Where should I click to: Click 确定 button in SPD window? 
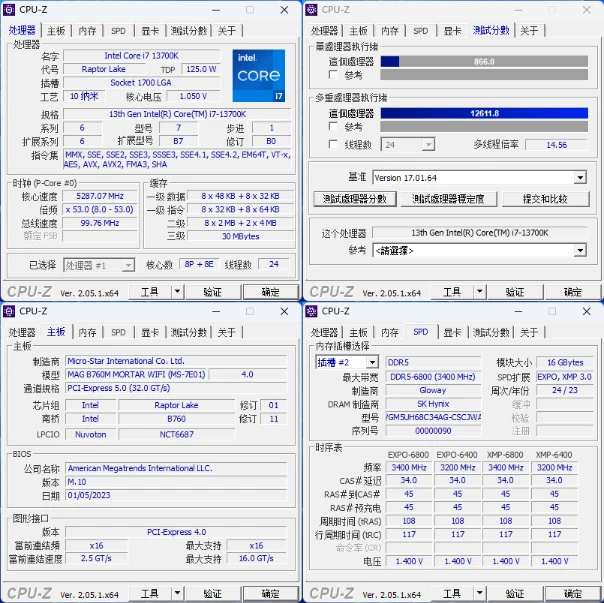click(573, 593)
